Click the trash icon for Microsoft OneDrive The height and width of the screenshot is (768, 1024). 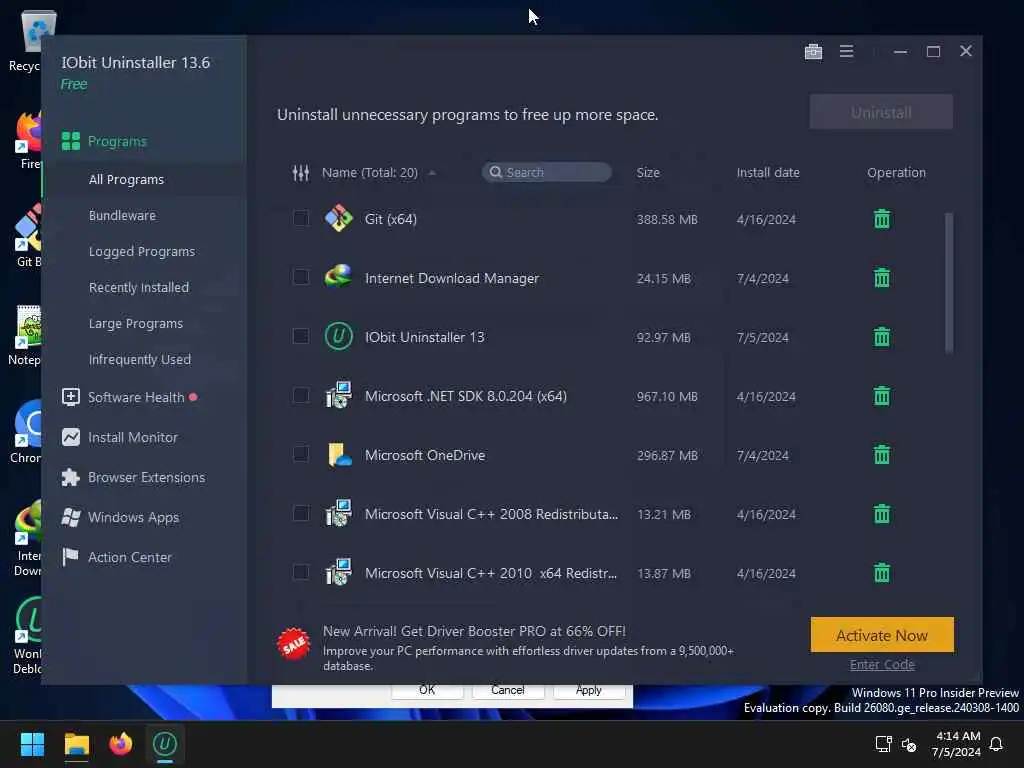pos(882,455)
